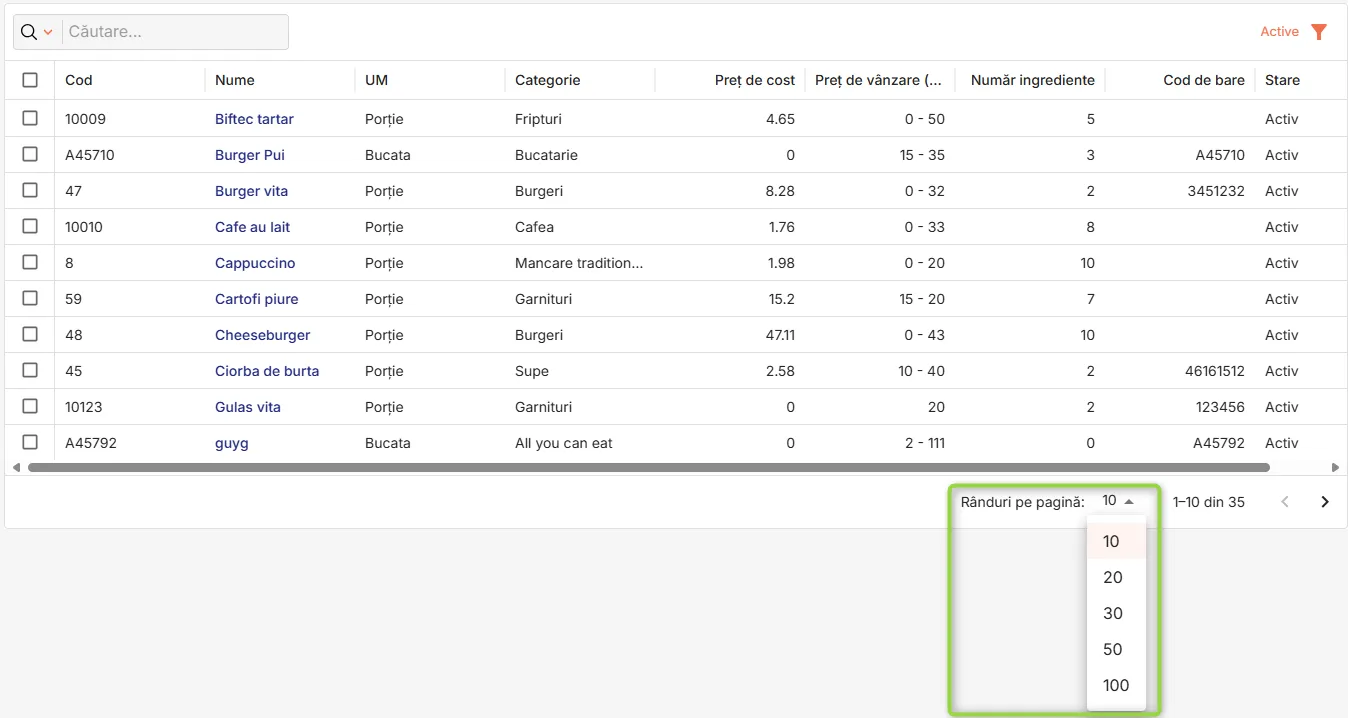
Task: Open Gulas vita product link
Action: tap(248, 407)
